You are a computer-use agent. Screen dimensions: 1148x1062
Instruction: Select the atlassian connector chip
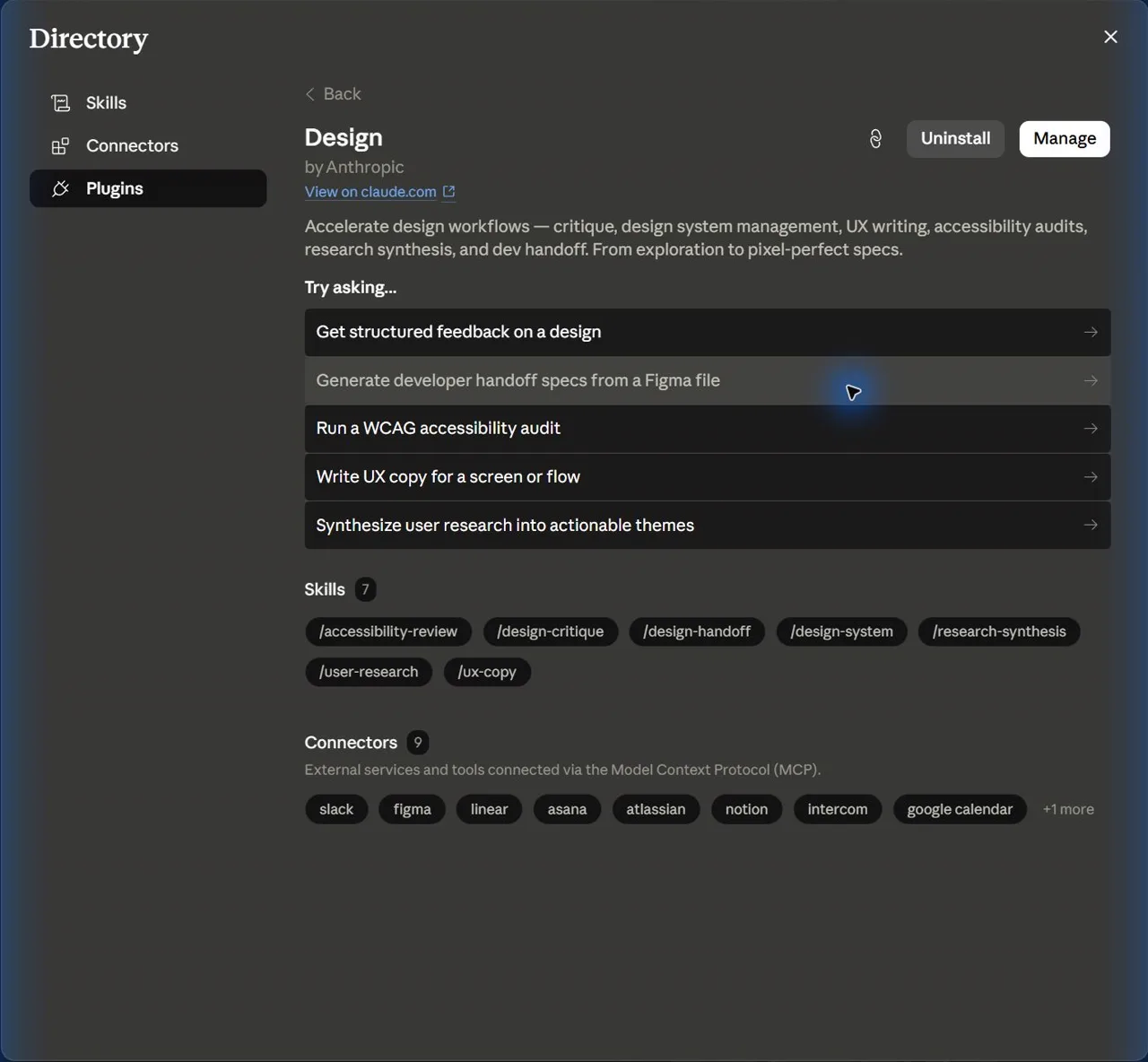click(x=656, y=809)
